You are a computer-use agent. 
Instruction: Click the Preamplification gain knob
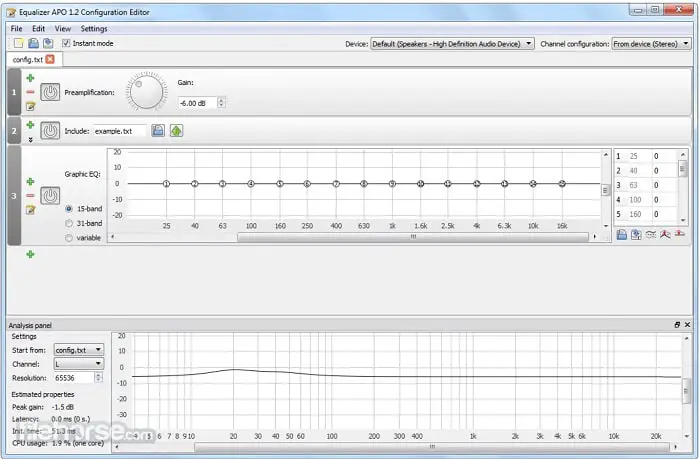coord(146,92)
